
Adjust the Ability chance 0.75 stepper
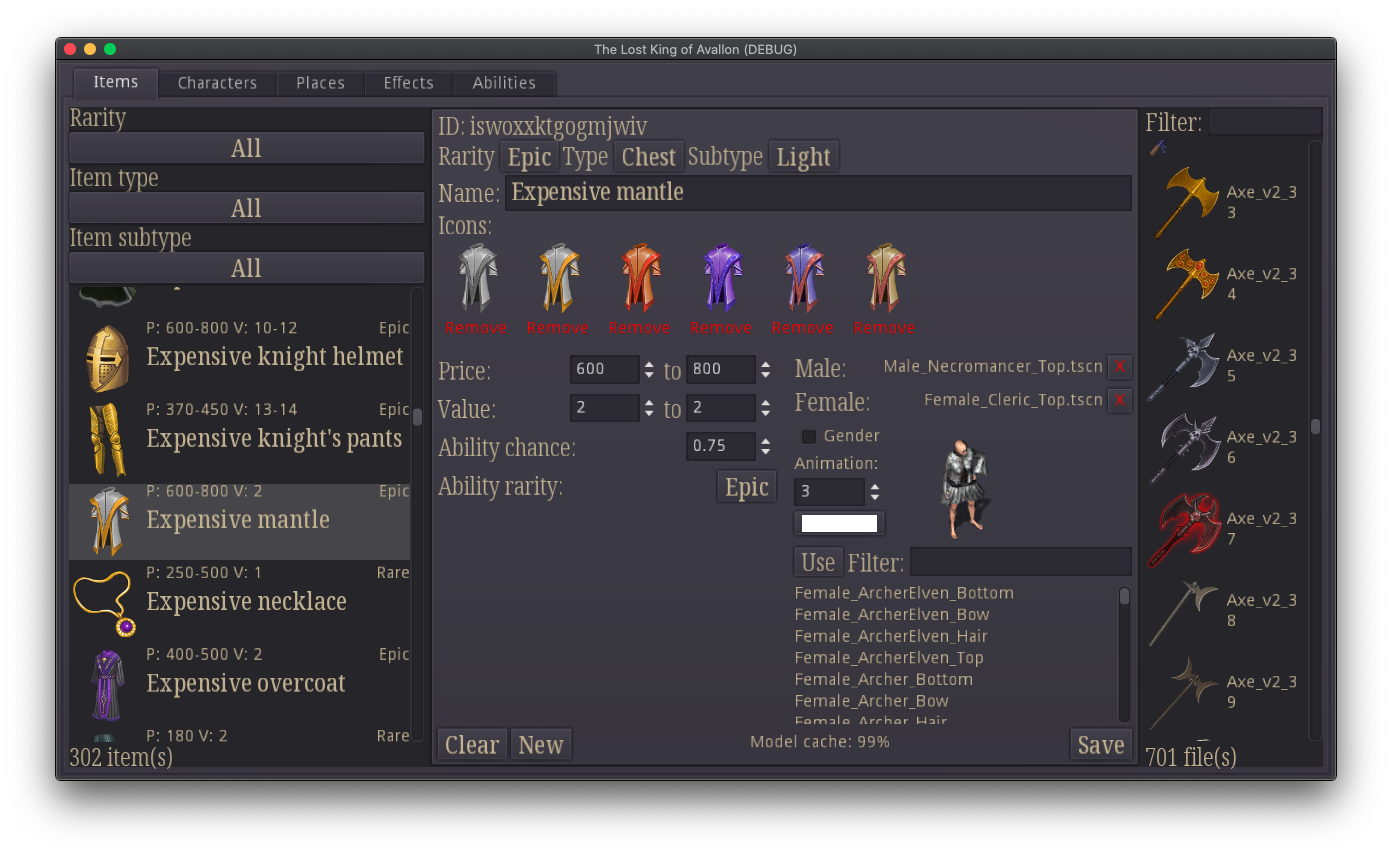coord(765,446)
